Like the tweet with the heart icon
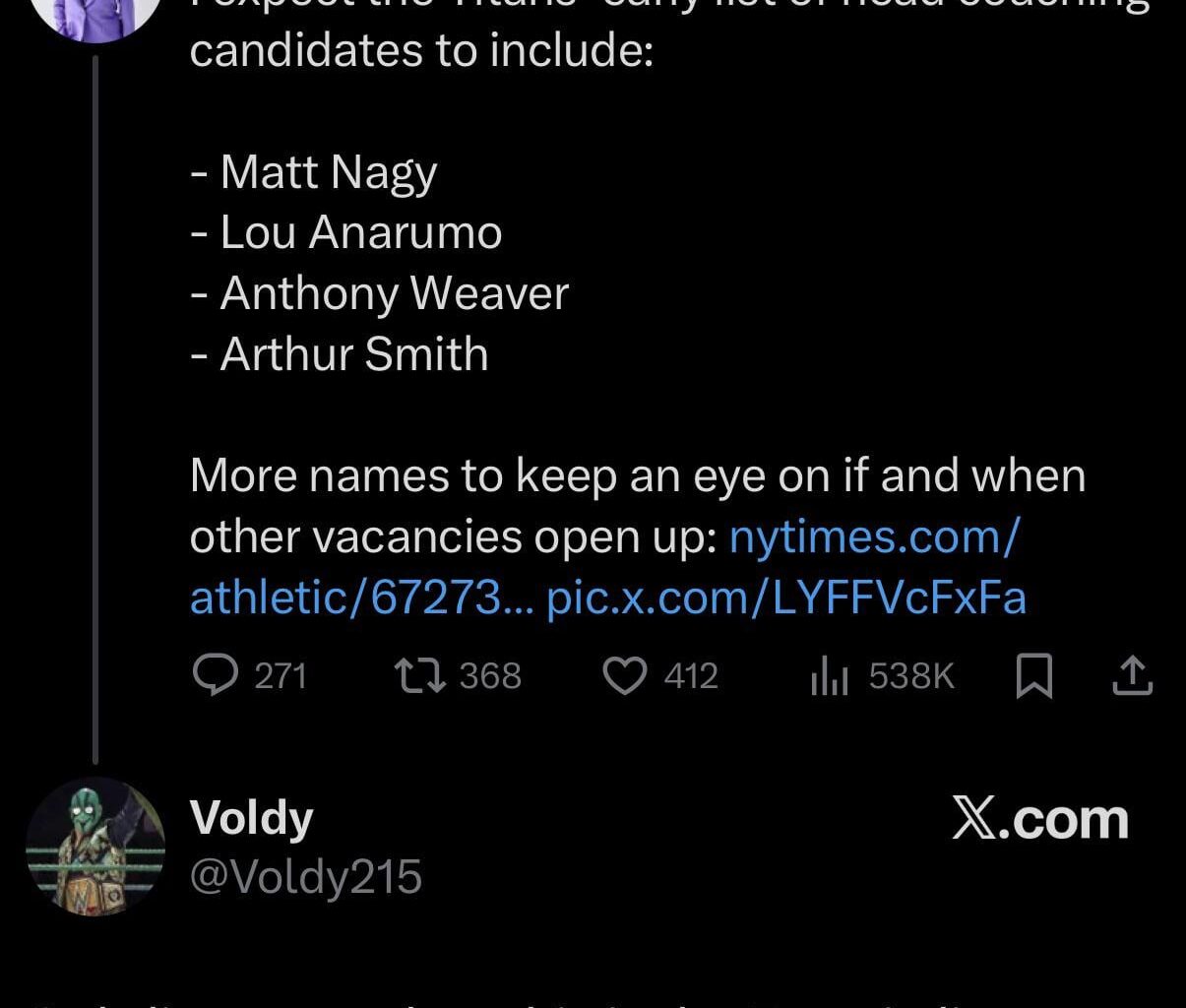The height and width of the screenshot is (1008, 1186). [x=623, y=675]
